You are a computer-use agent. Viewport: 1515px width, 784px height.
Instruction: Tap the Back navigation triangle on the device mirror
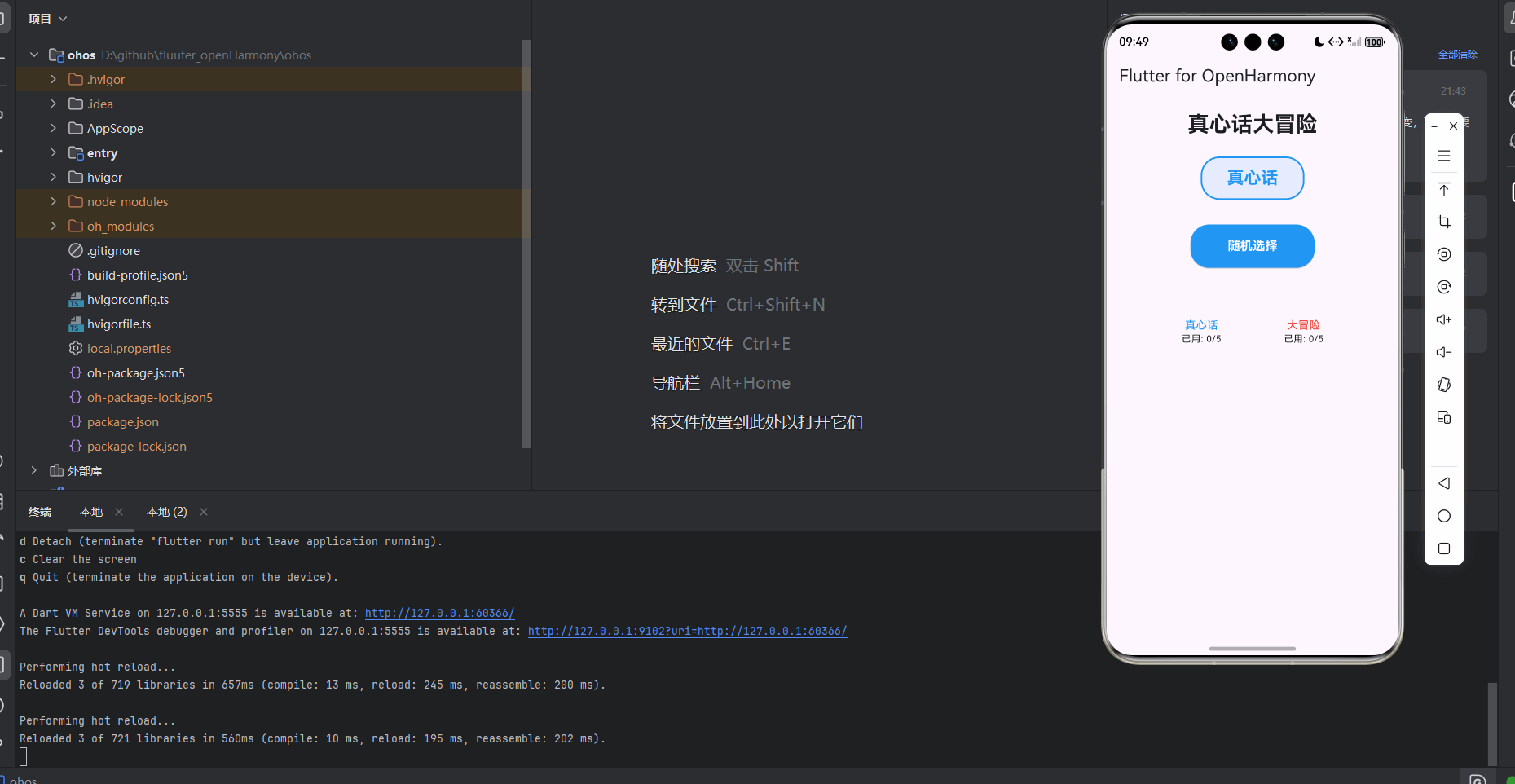pos(1443,483)
